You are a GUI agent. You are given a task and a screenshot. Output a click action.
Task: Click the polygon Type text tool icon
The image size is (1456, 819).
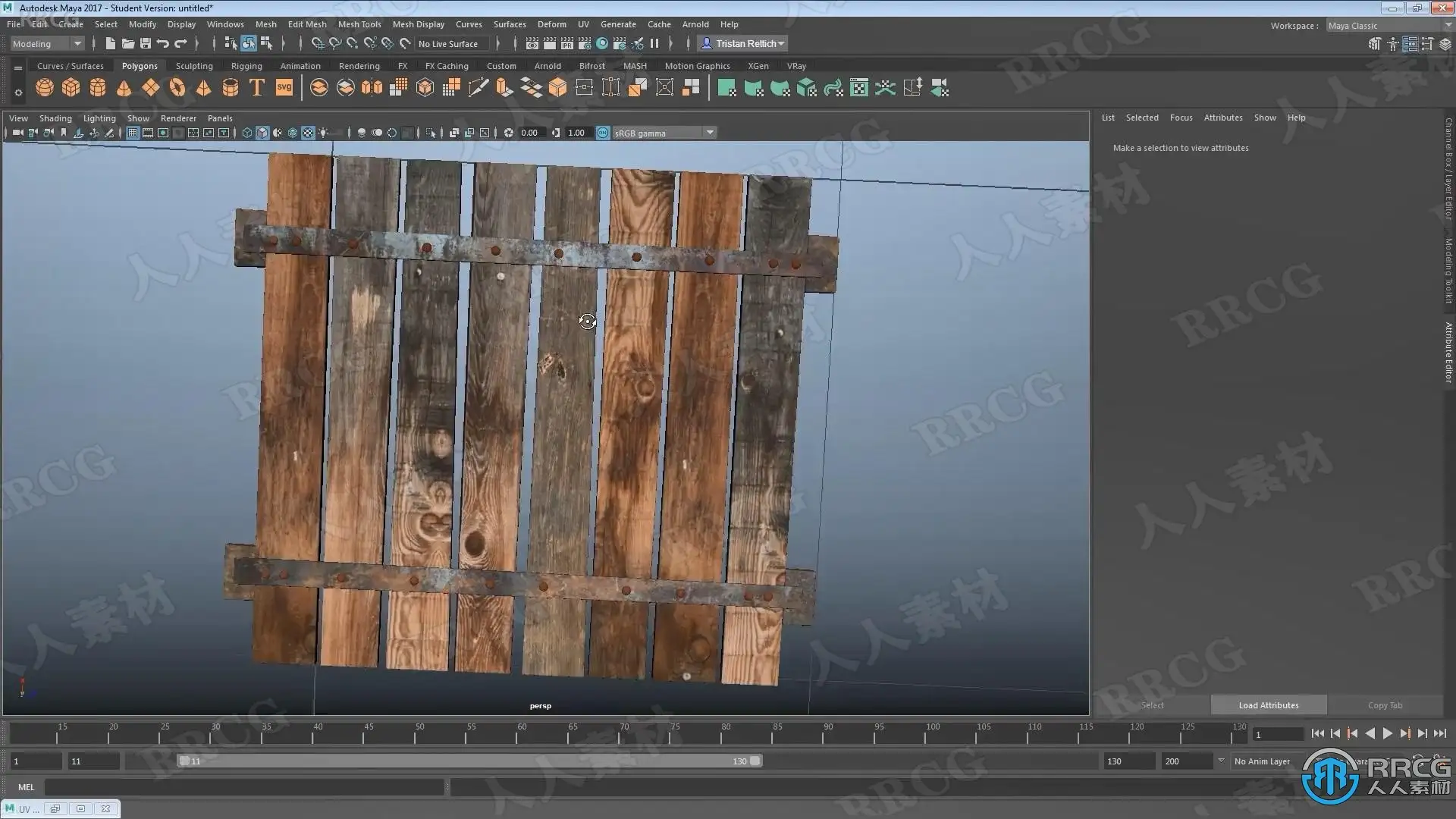click(257, 88)
